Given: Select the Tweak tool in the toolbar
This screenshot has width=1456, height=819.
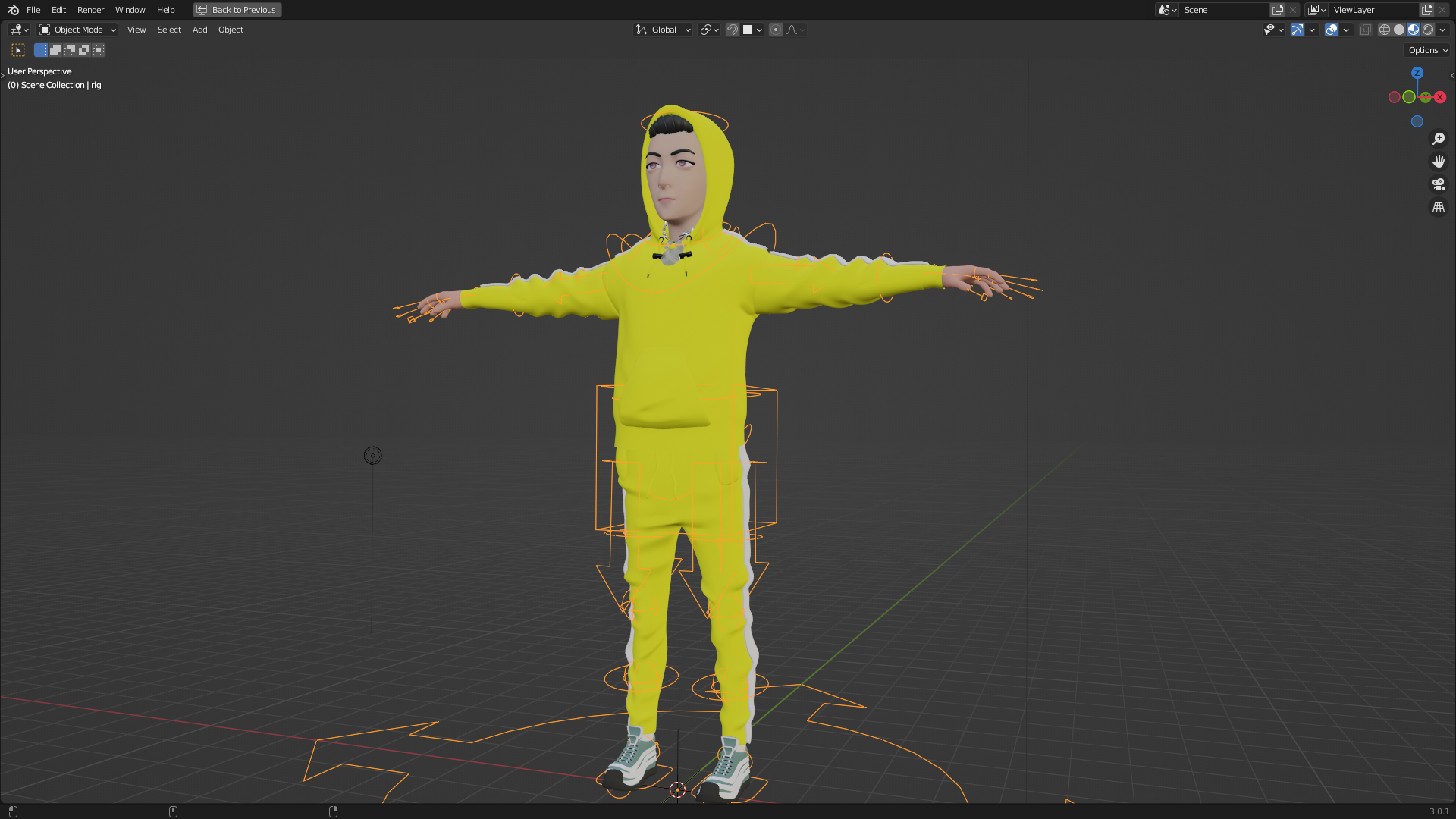Looking at the screenshot, I should 18,50.
